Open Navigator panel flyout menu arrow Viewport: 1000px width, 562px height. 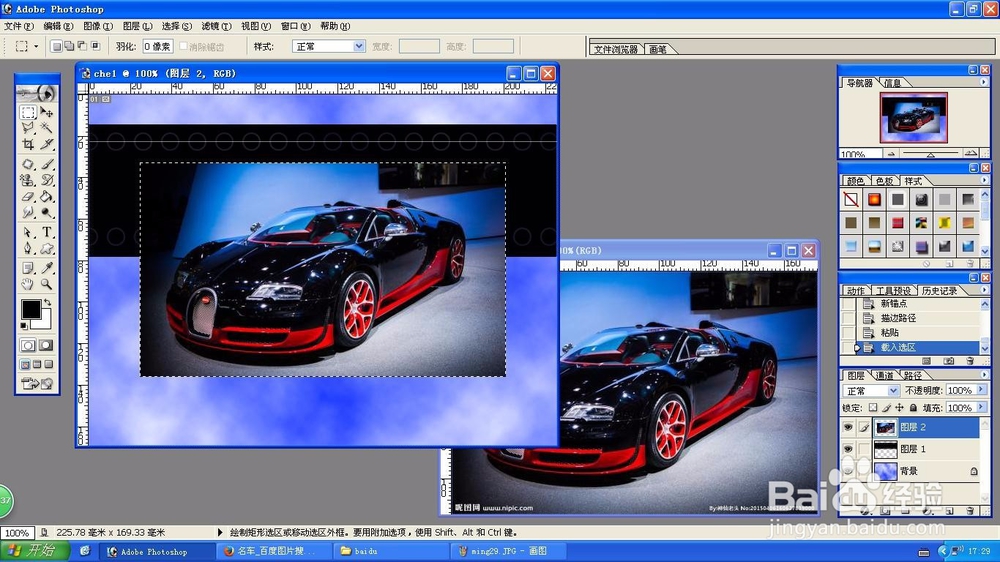pos(983,82)
